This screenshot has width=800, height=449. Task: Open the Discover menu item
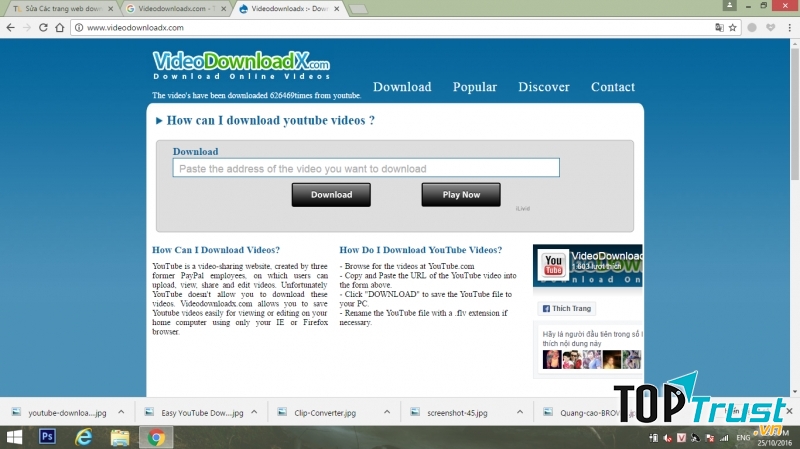544,87
